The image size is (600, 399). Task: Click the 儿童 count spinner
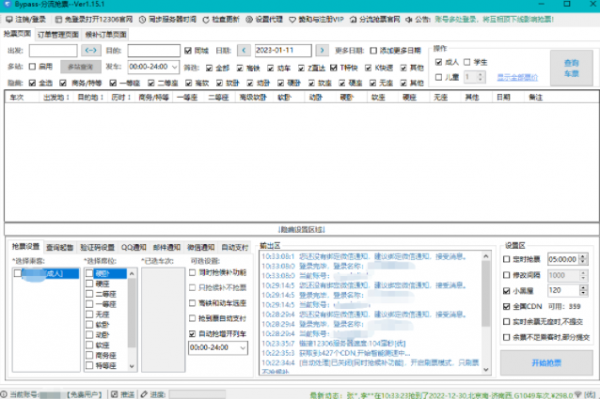tap(480, 77)
